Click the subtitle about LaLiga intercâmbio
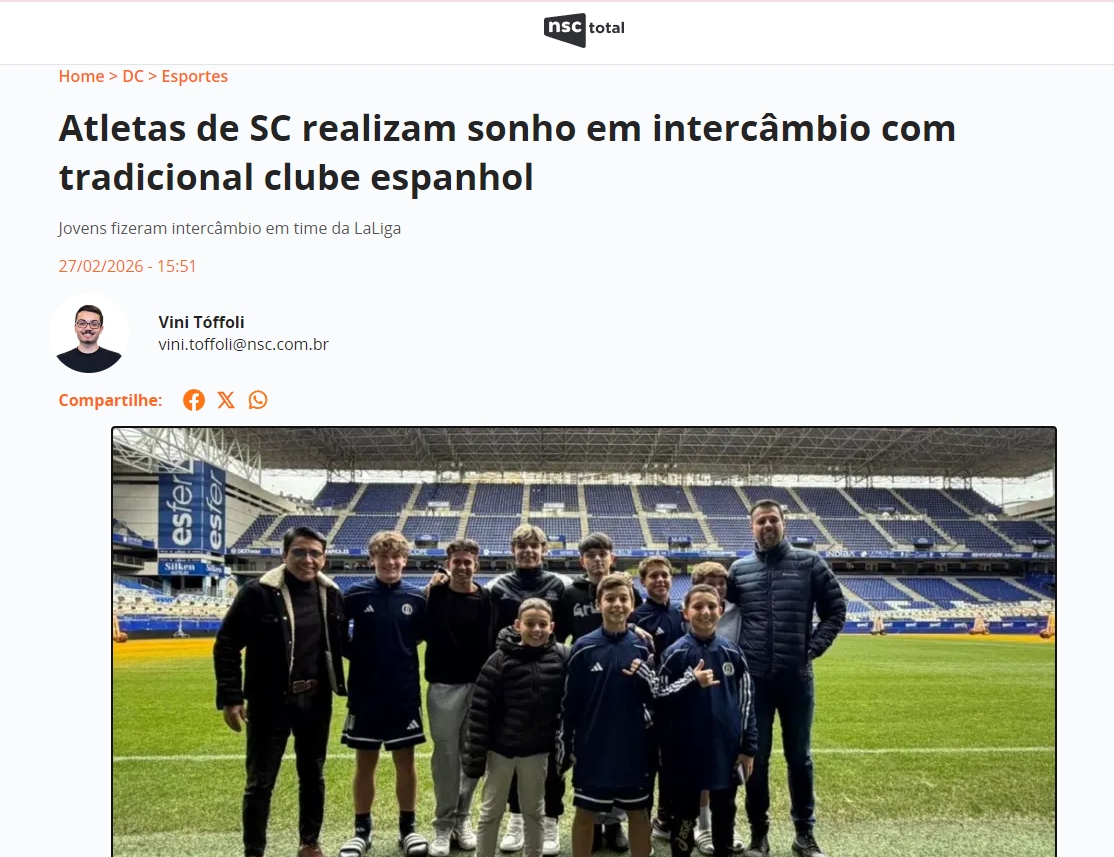 point(229,228)
